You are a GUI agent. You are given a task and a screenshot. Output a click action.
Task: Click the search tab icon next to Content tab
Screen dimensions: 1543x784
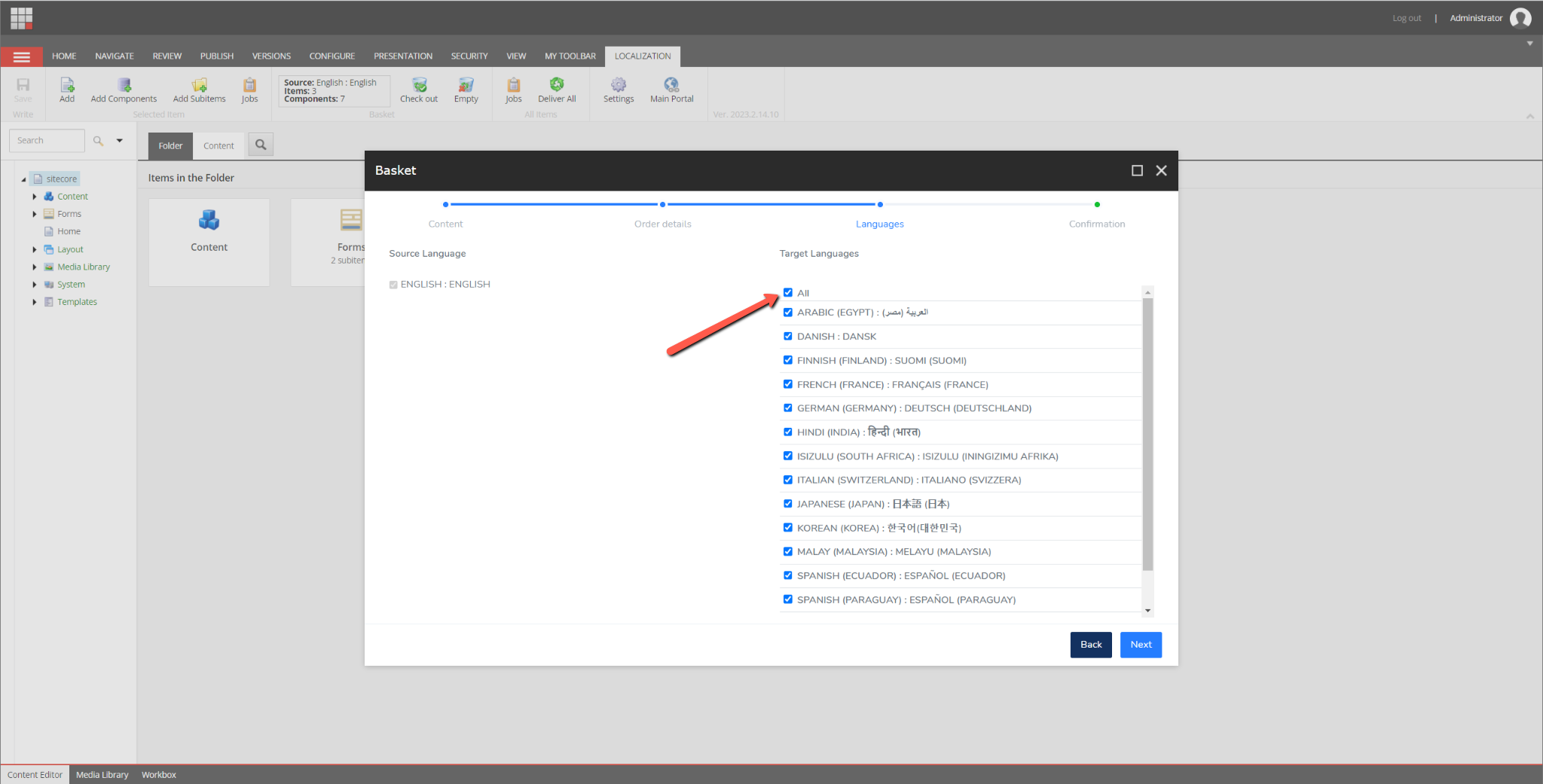pos(261,145)
